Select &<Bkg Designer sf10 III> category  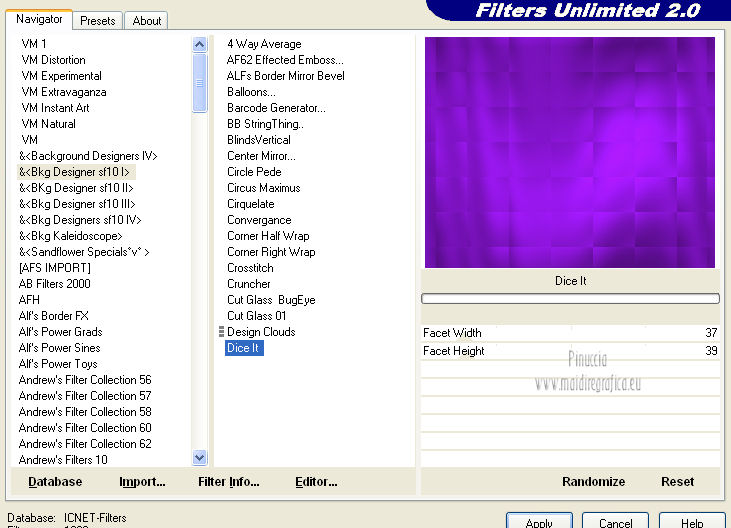pyautogui.click(x=77, y=204)
